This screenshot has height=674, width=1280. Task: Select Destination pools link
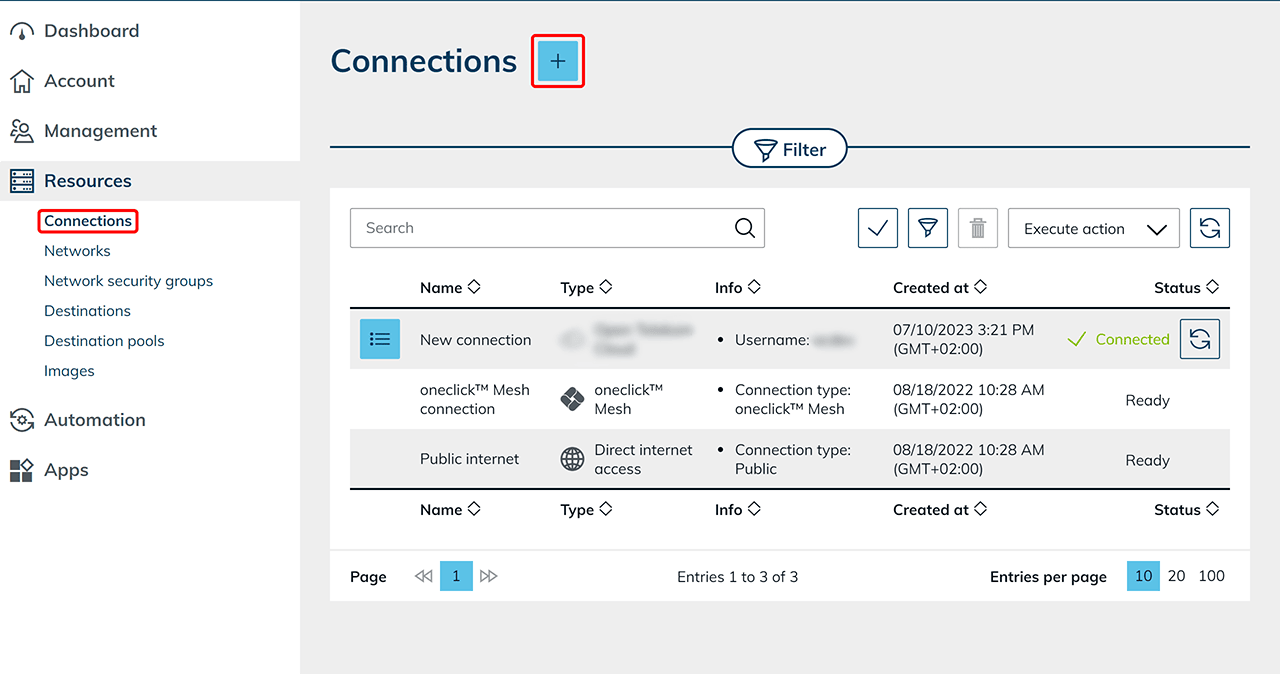(x=104, y=341)
